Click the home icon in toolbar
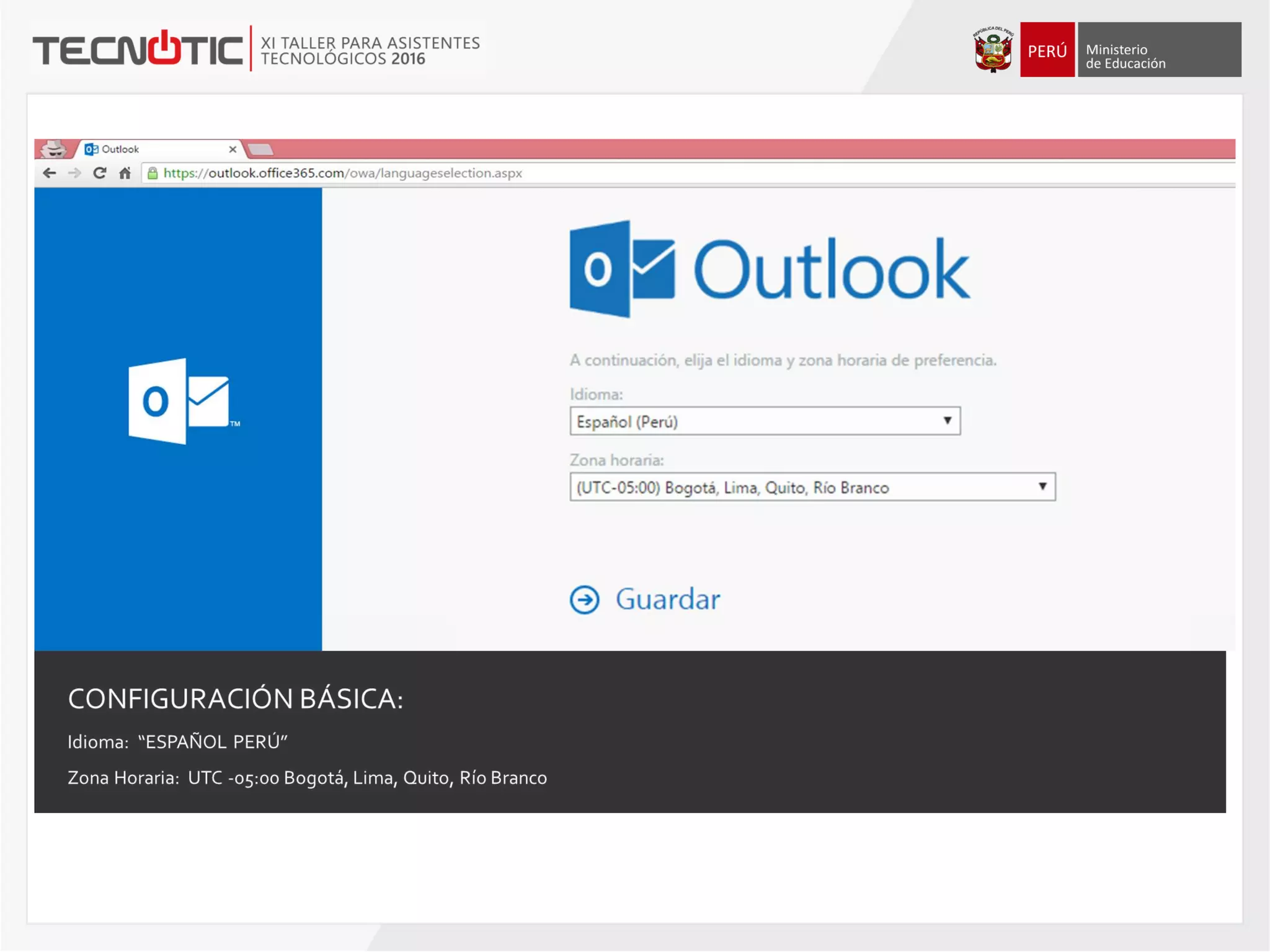Viewport: 1270px width, 952px height. tap(125, 173)
